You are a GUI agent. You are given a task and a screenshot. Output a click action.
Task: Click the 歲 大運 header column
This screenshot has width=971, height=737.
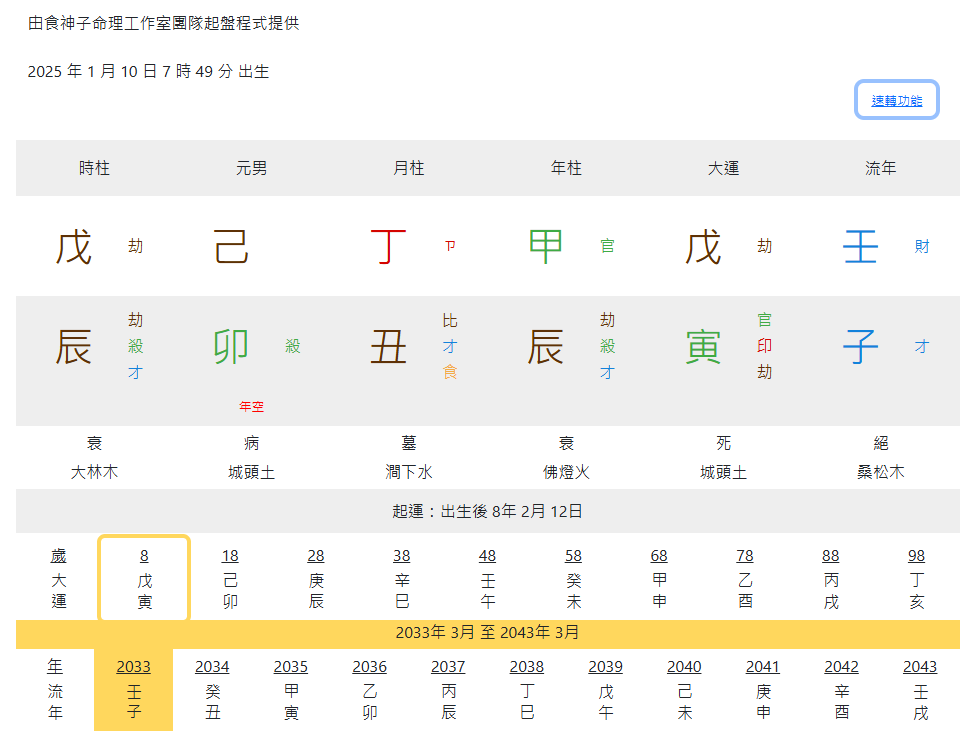(x=59, y=579)
